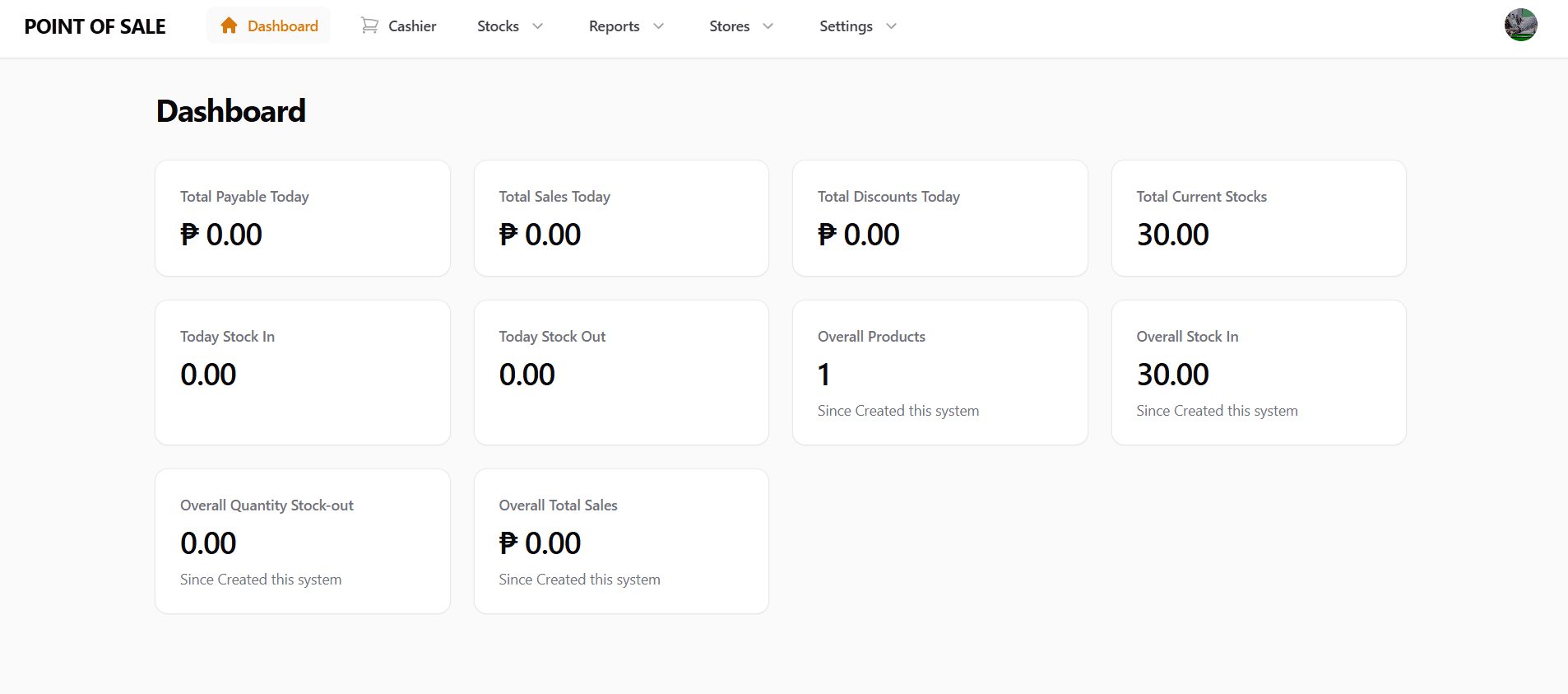Expand the Reports dropdown chevron
The image size is (1568, 694).
click(x=659, y=26)
